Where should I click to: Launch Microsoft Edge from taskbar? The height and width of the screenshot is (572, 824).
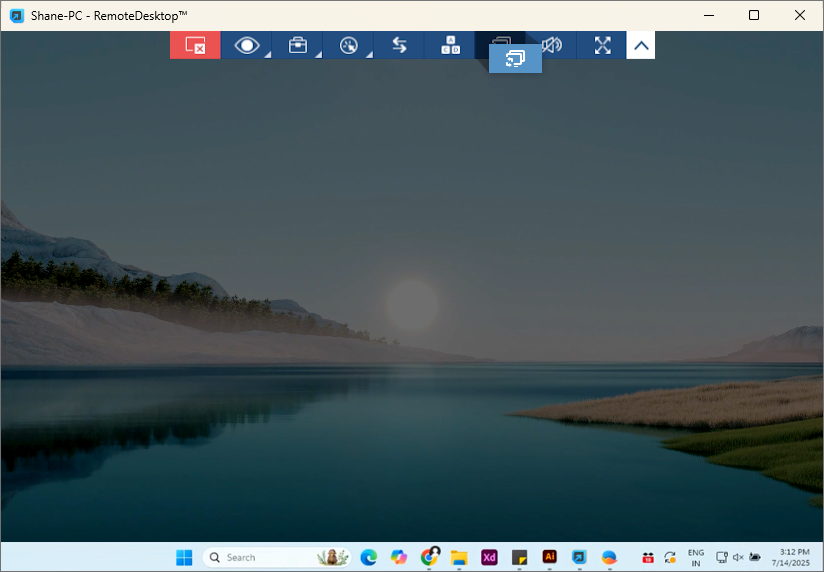click(368, 557)
